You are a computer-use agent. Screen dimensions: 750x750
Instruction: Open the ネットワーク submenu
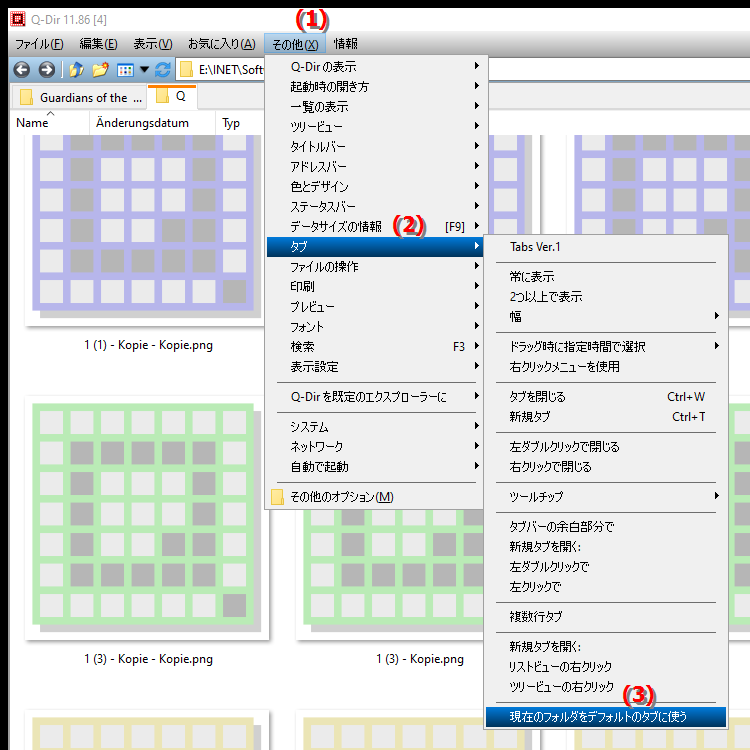pos(375,447)
